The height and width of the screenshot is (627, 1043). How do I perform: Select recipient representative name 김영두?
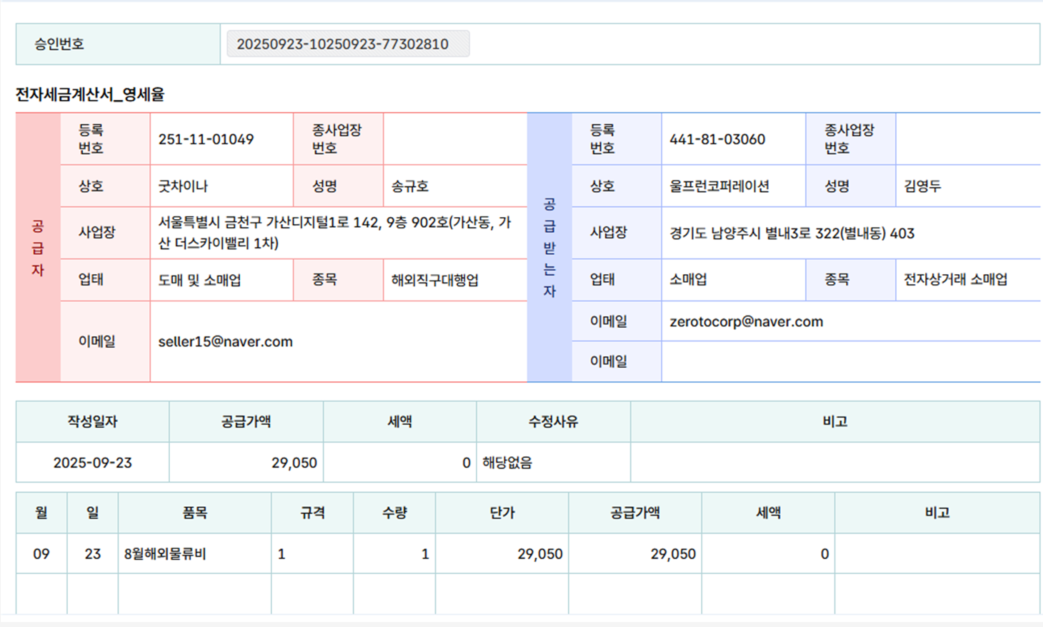pos(922,187)
